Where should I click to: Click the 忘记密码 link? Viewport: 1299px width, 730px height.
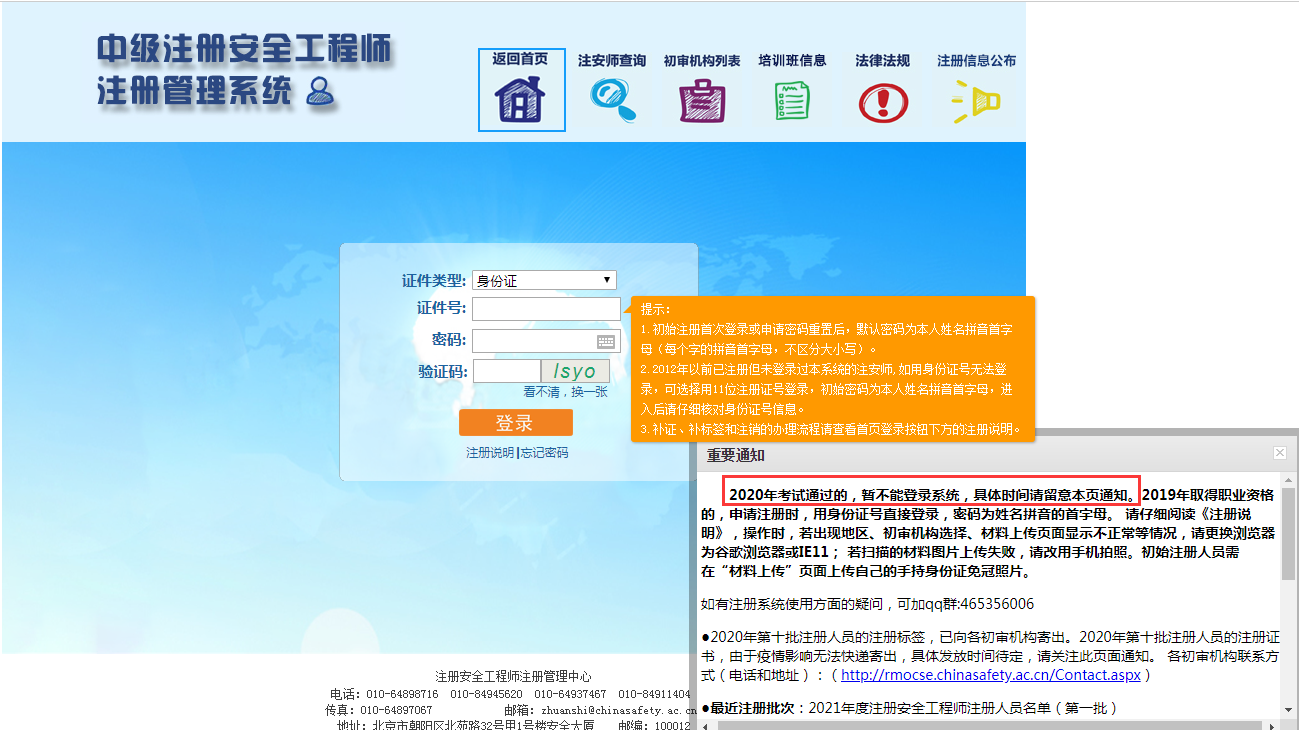click(x=544, y=453)
